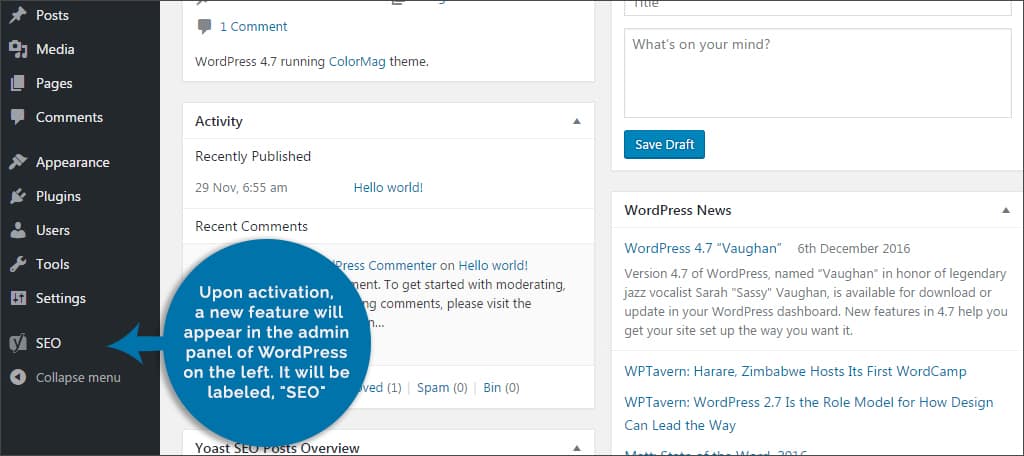Open WordPress 4.7 "Vaughan" news link
The height and width of the screenshot is (456, 1024).
(x=703, y=248)
